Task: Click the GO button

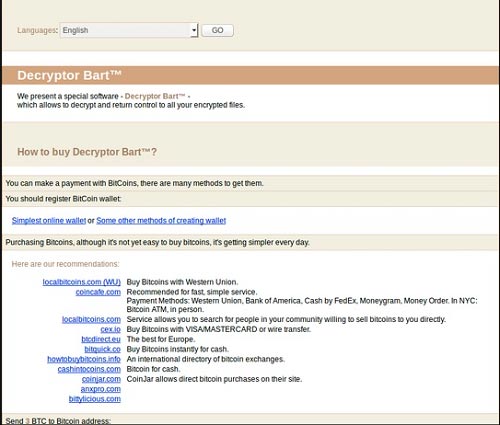Action: [x=217, y=30]
